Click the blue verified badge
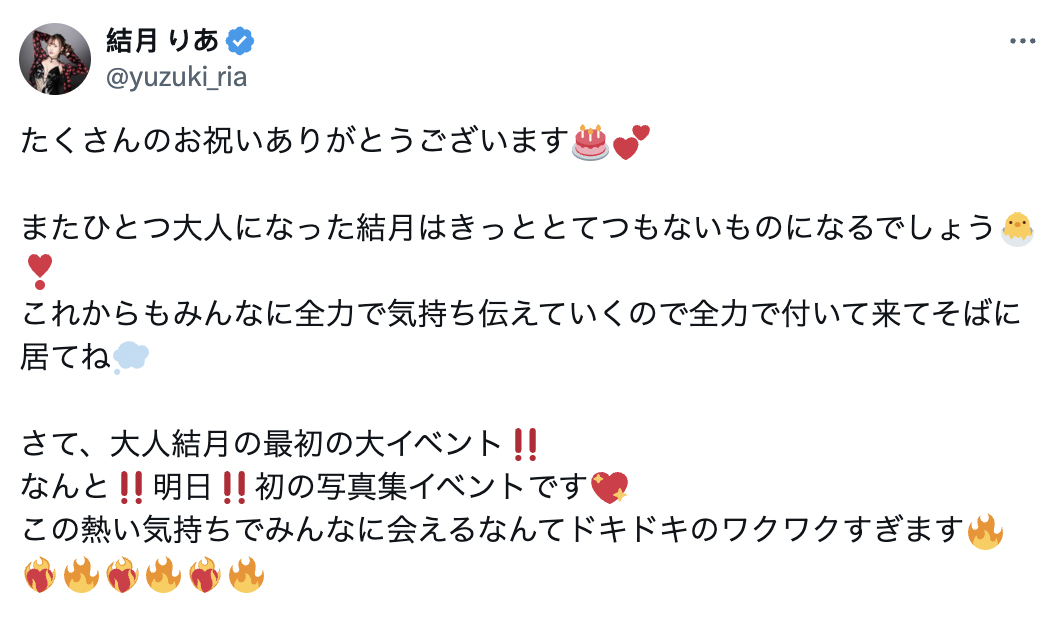This screenshot has height=634, width=1060. pos(241,41)
